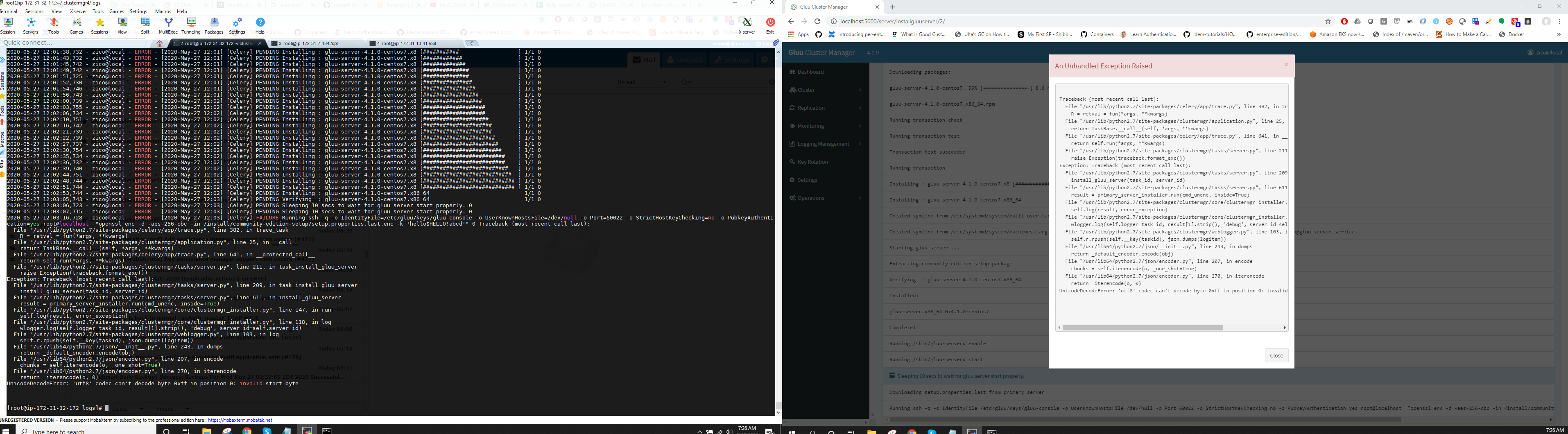Open the Docker bookmark
Viewport: 1568px width, 434px height.
point(1511,35)
